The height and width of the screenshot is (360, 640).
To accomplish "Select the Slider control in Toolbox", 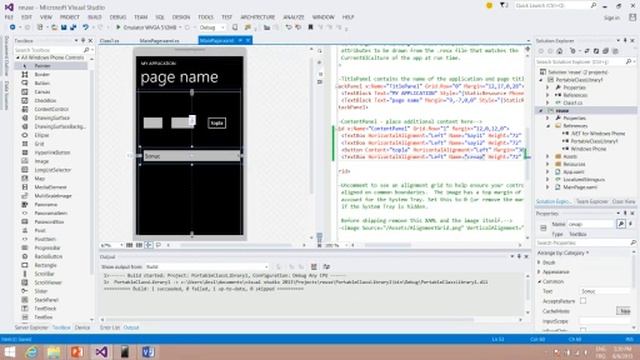I will click(41, 291).
